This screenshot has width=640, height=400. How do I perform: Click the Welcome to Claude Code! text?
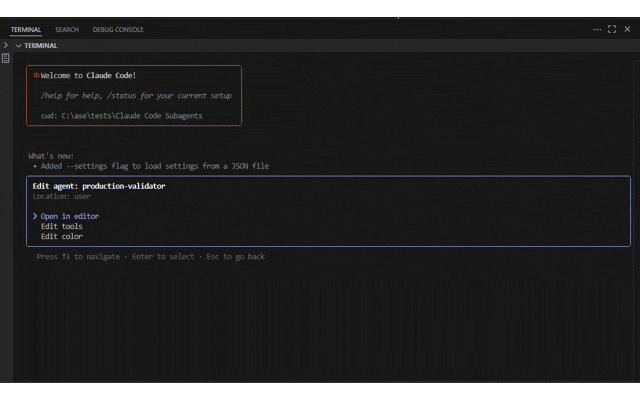(x=88, y=76)
